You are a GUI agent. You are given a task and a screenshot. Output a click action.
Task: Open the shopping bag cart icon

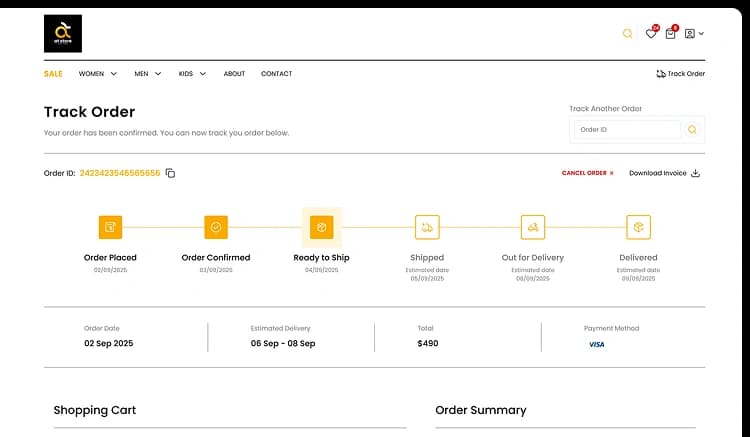pyautogui.click(x=671, y=33)
